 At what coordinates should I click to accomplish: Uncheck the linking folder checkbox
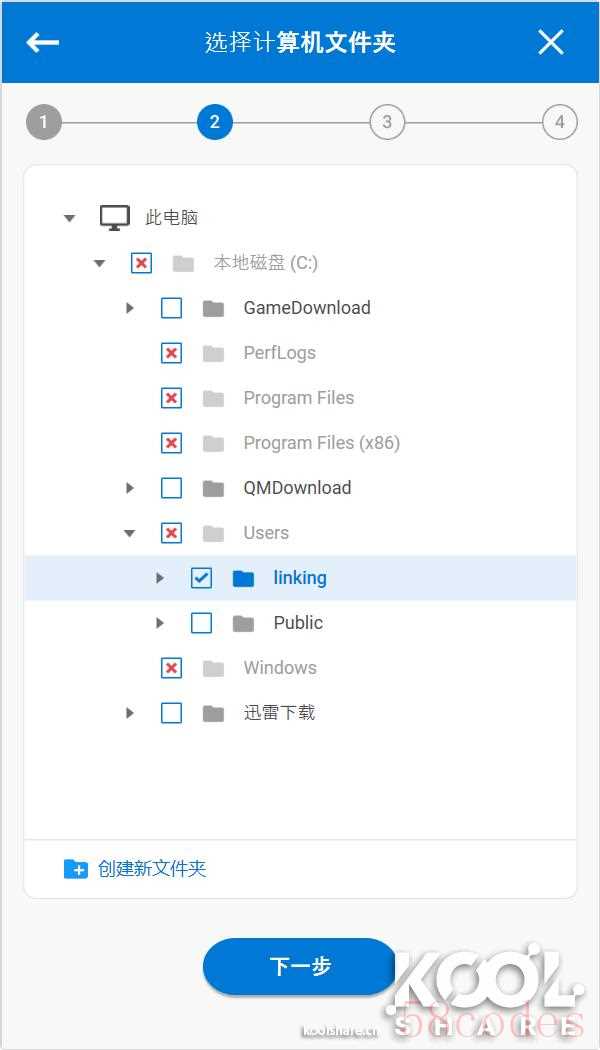(x=201, y=578)
